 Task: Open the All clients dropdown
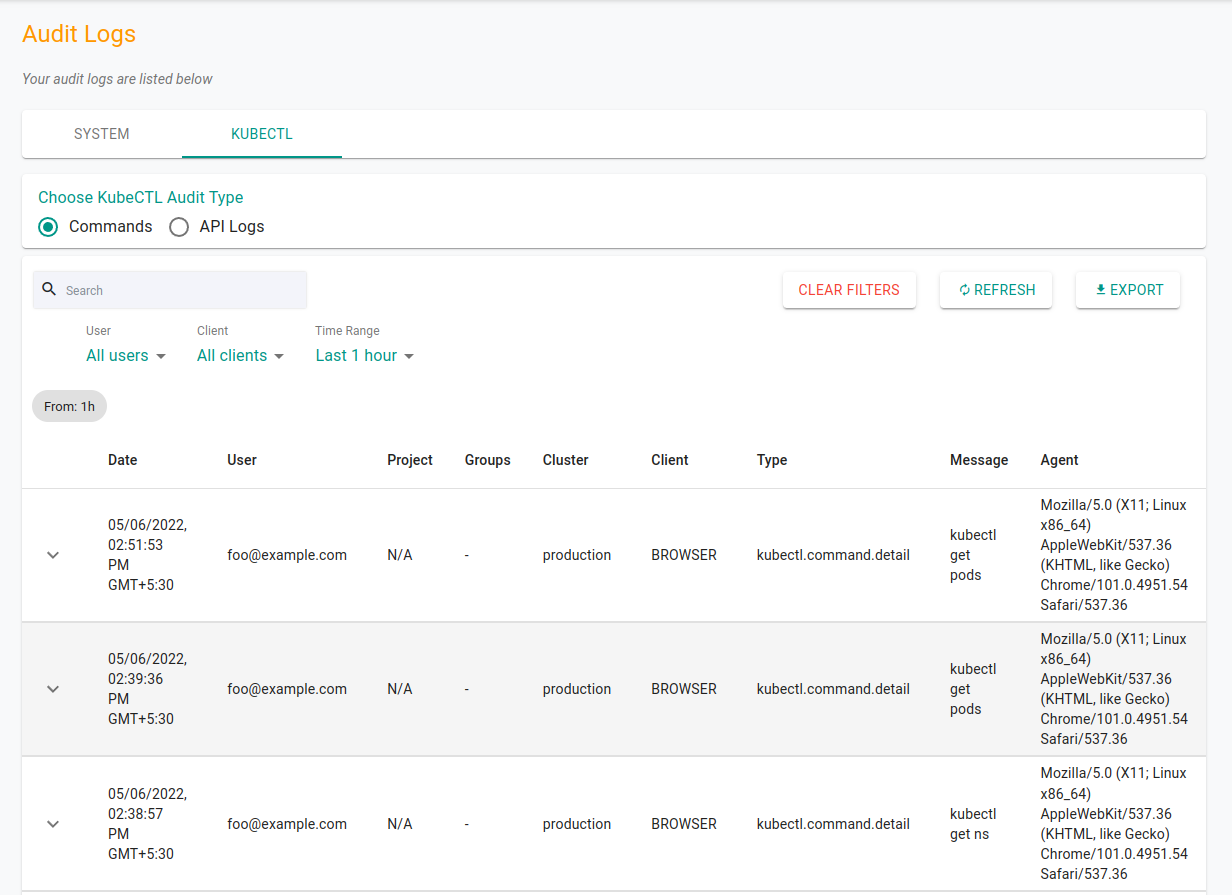241,355
